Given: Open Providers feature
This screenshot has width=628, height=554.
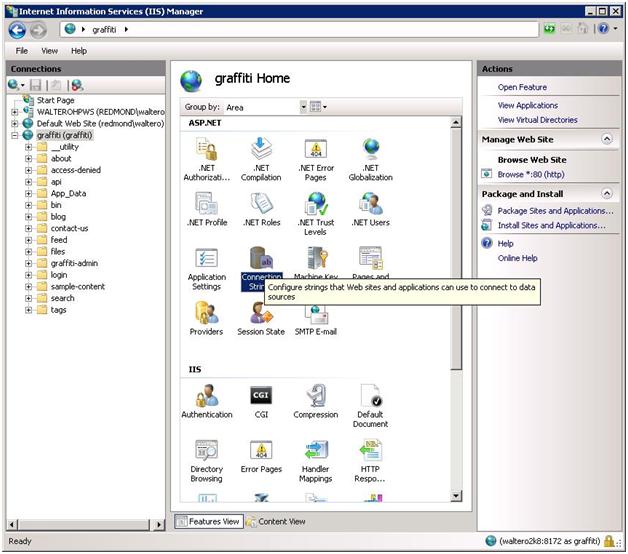Looking at the screenshot, I should click(206, 318).
